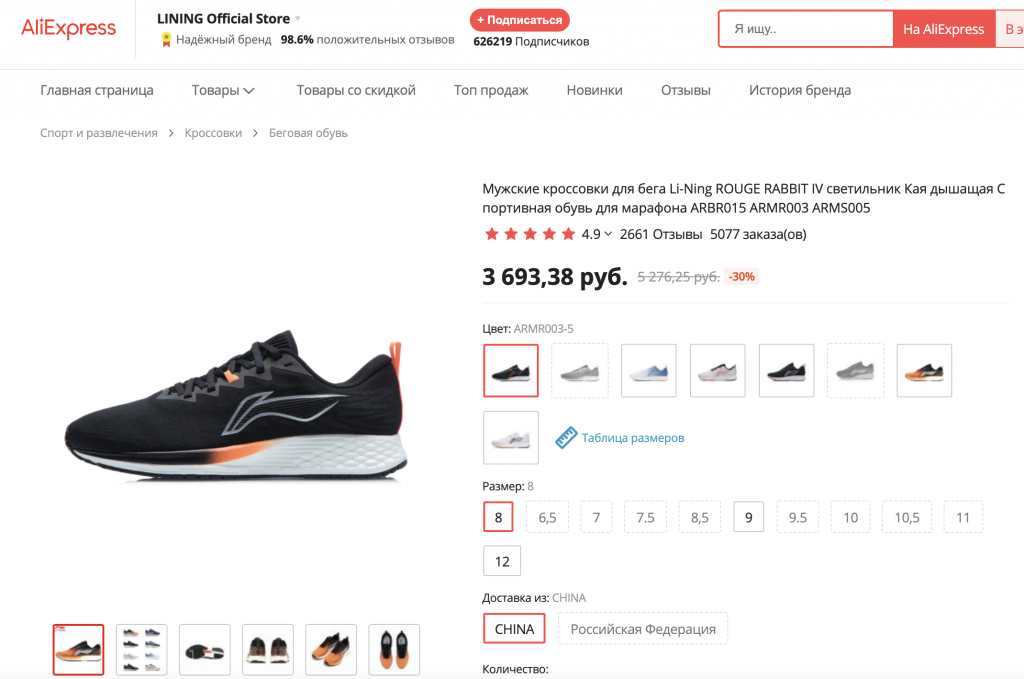Viewport: 1024px width, 679px height.
Task: Click the size chart ruler icon
Action: pos(567,437)
